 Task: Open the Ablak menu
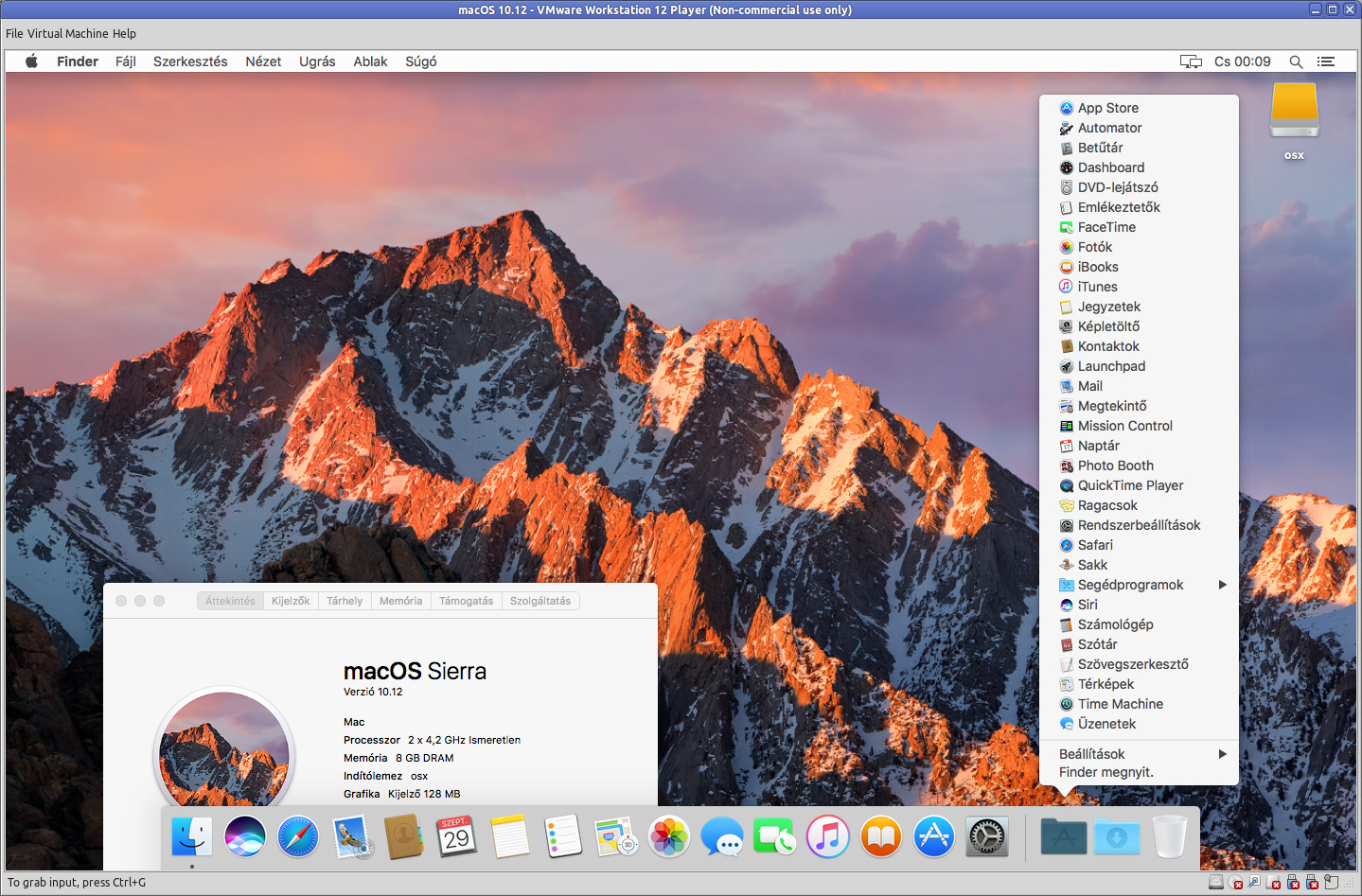tap(370, 61)
